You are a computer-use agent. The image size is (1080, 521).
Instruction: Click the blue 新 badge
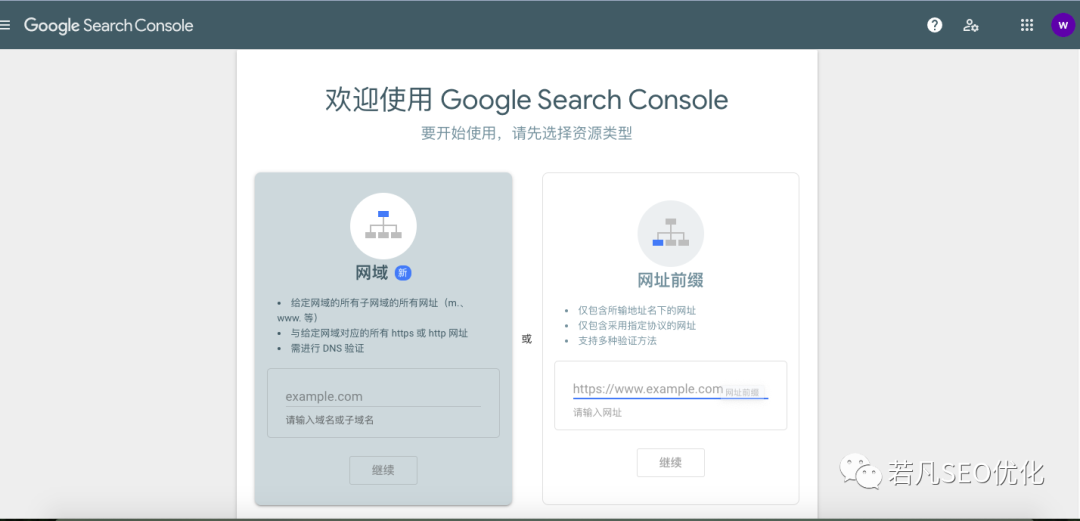tap(403, 273)
